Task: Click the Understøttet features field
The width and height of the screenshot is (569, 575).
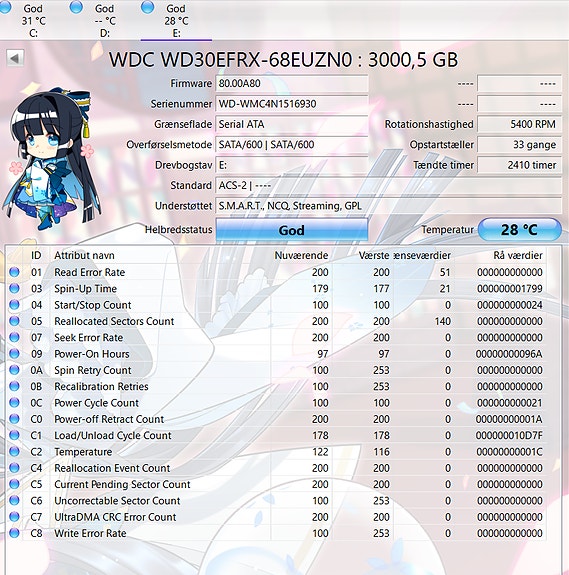Action: coord(388,206)
